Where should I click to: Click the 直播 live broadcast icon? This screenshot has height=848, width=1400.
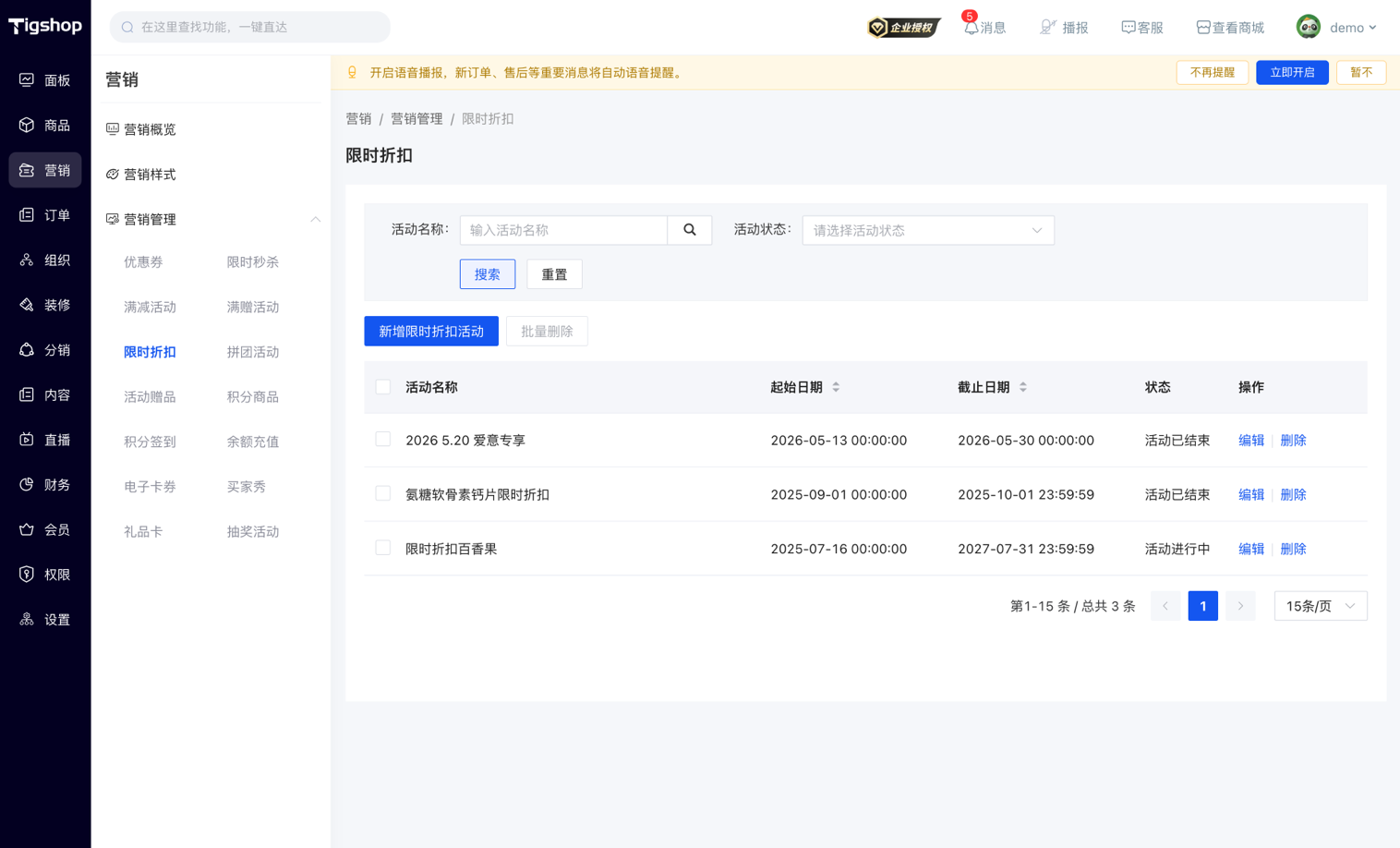[x=27, y=440]
